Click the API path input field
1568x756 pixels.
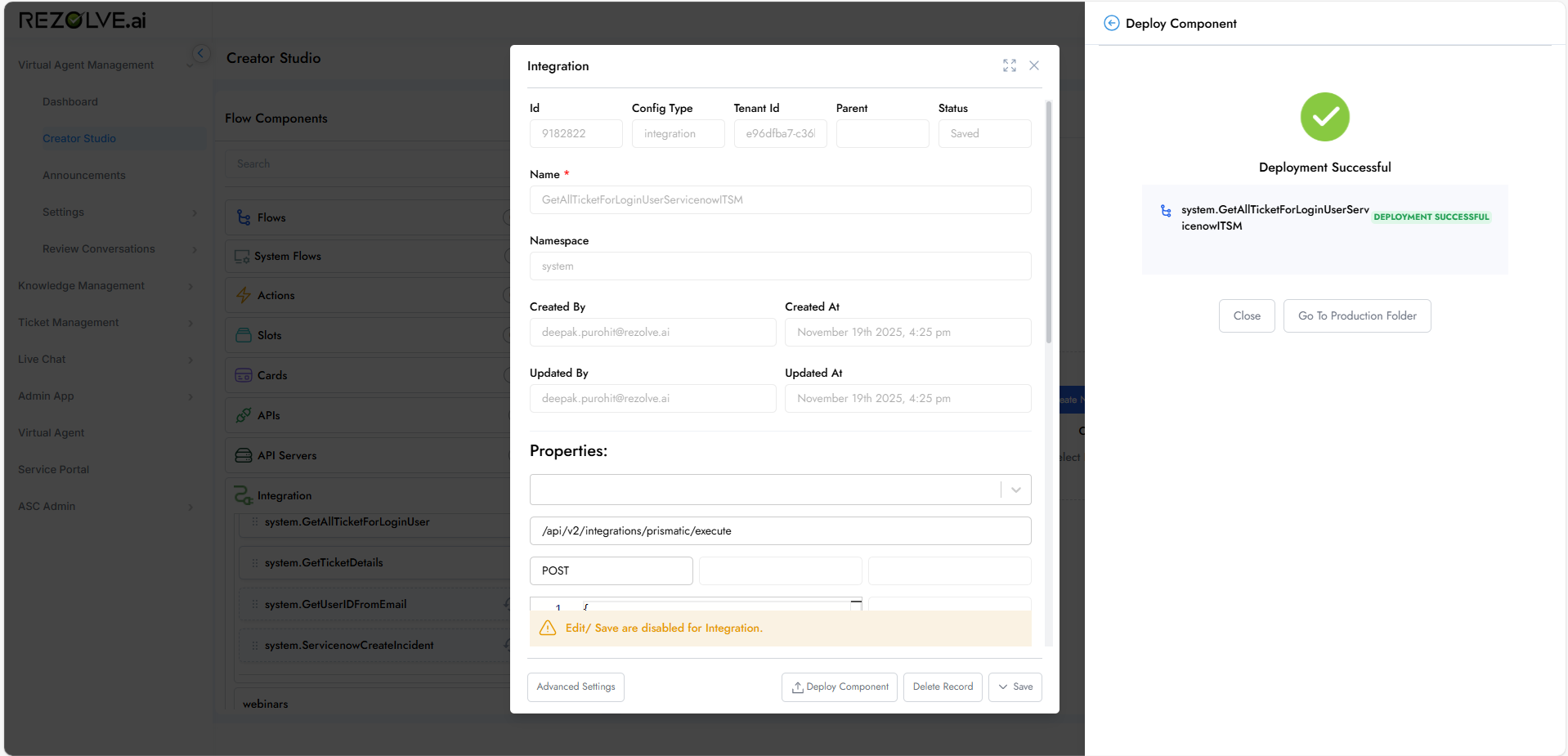[x=780, y=531]
